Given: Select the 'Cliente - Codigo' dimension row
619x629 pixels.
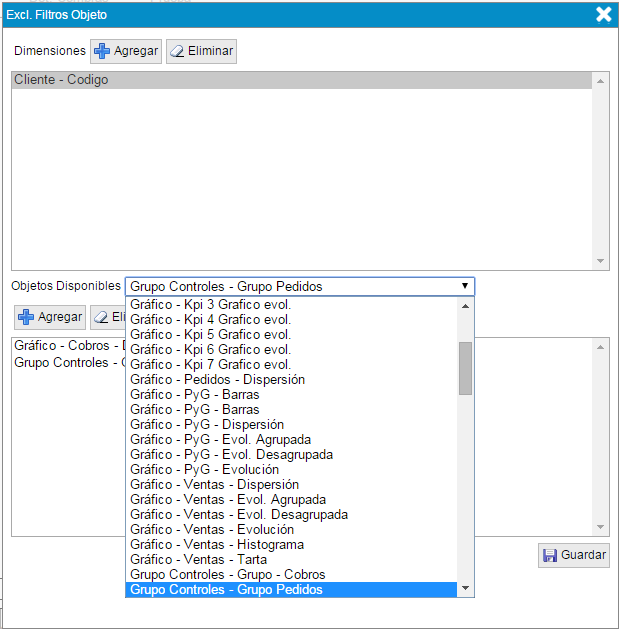Looking at the screenshot, I should [x=300, y=80].
